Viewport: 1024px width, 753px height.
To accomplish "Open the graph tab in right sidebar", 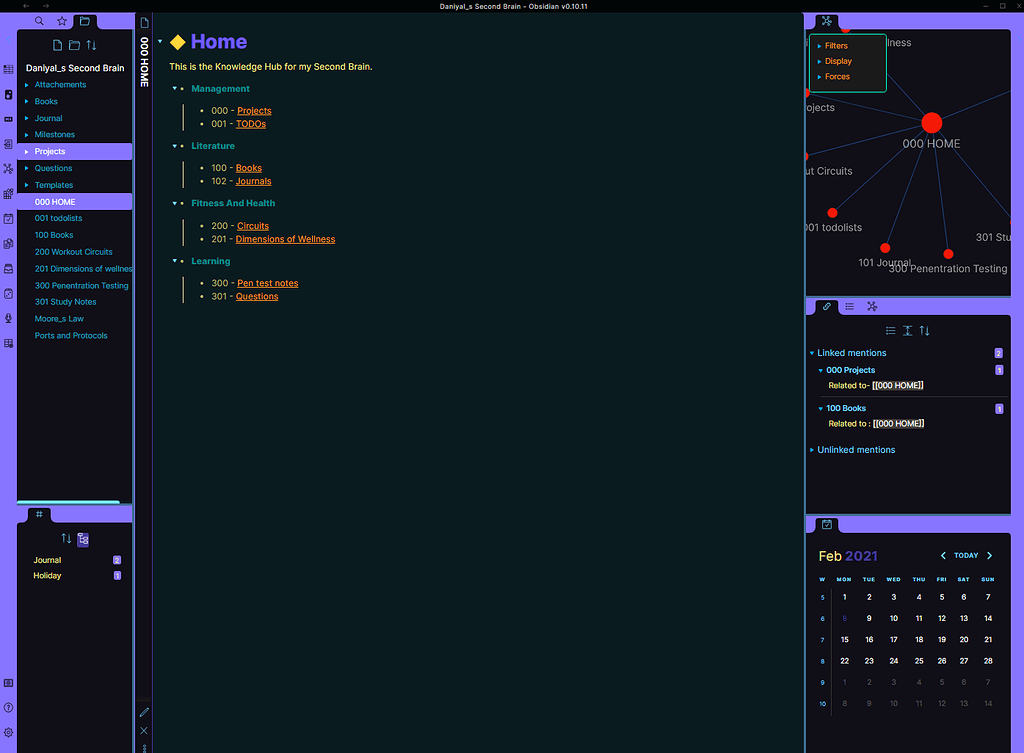I will pos(827,21).
